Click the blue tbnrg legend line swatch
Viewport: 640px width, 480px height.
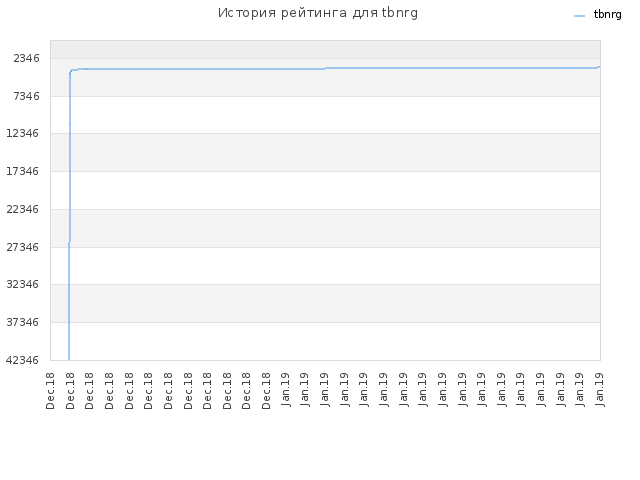tap(579, 16)
